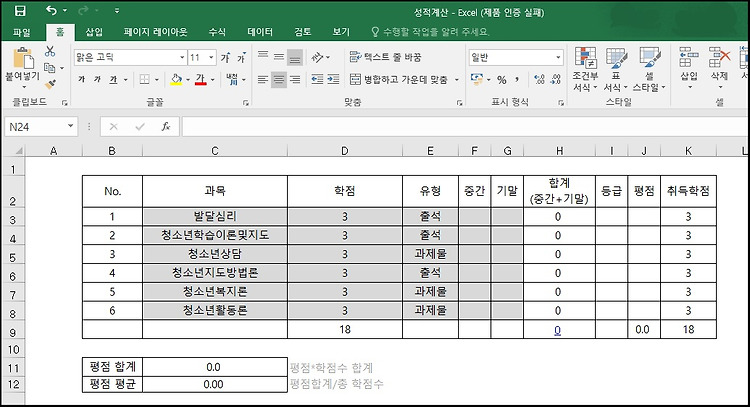This screenshot has width=750, height=407.
Task: Delete cells with 삭제 button
Action: pyautogui.click(x=719, y=68)
